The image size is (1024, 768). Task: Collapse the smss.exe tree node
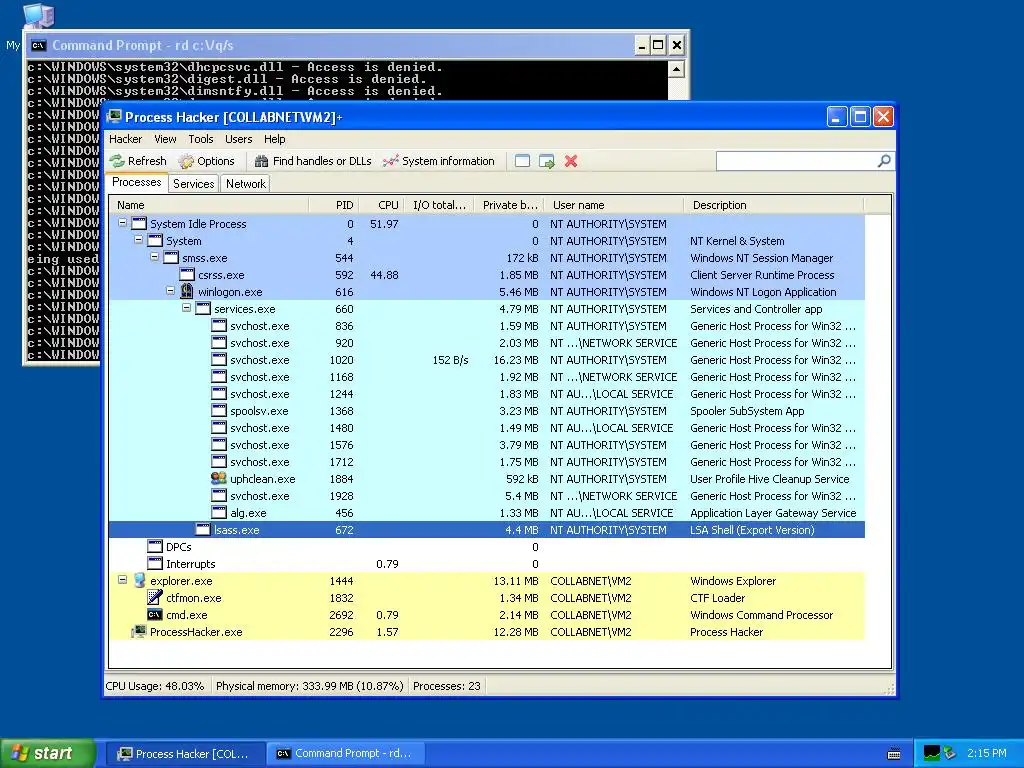click(154, 257)
